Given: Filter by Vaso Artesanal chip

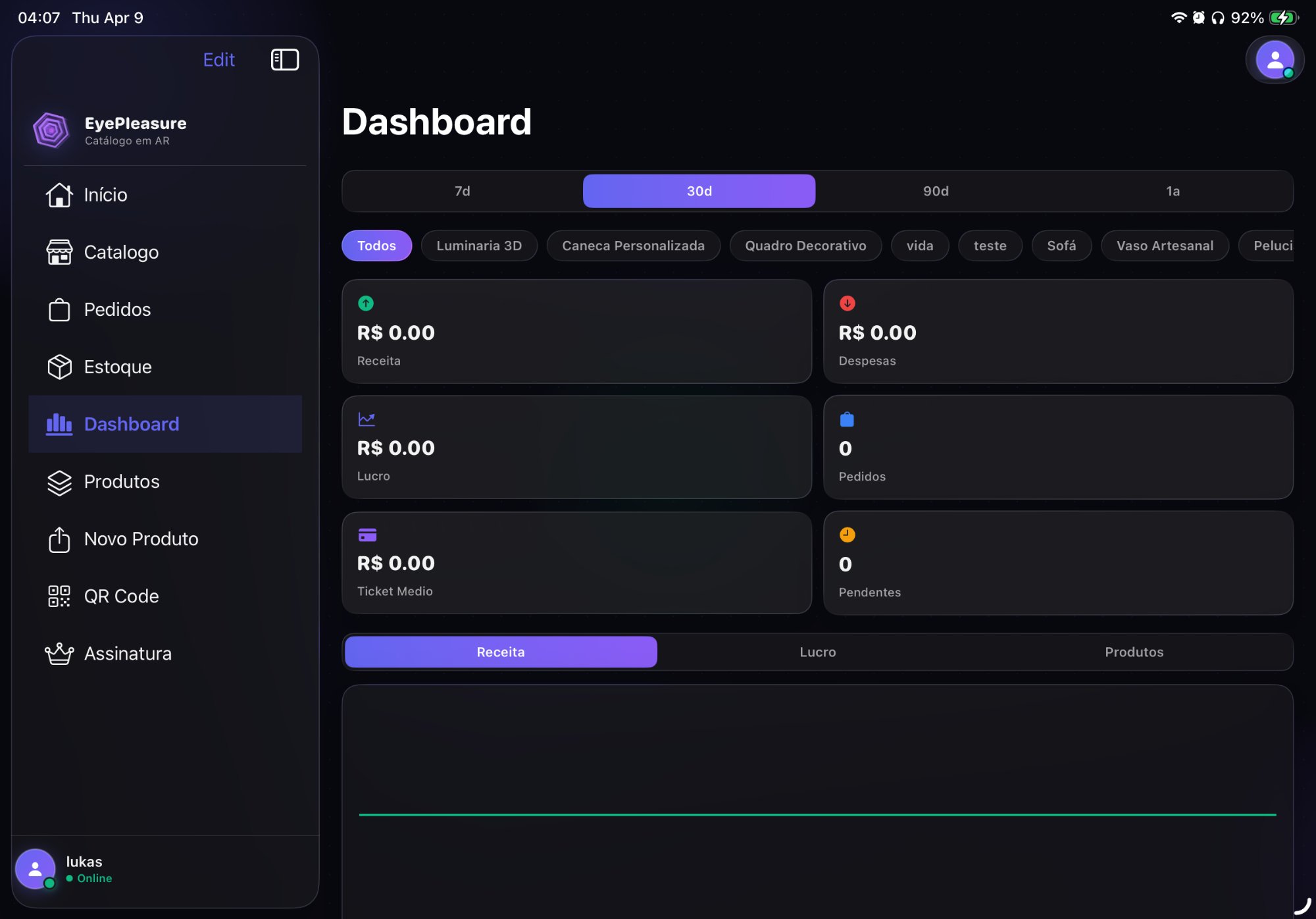Looking at the screenshot, I should tap(1165, 246).
